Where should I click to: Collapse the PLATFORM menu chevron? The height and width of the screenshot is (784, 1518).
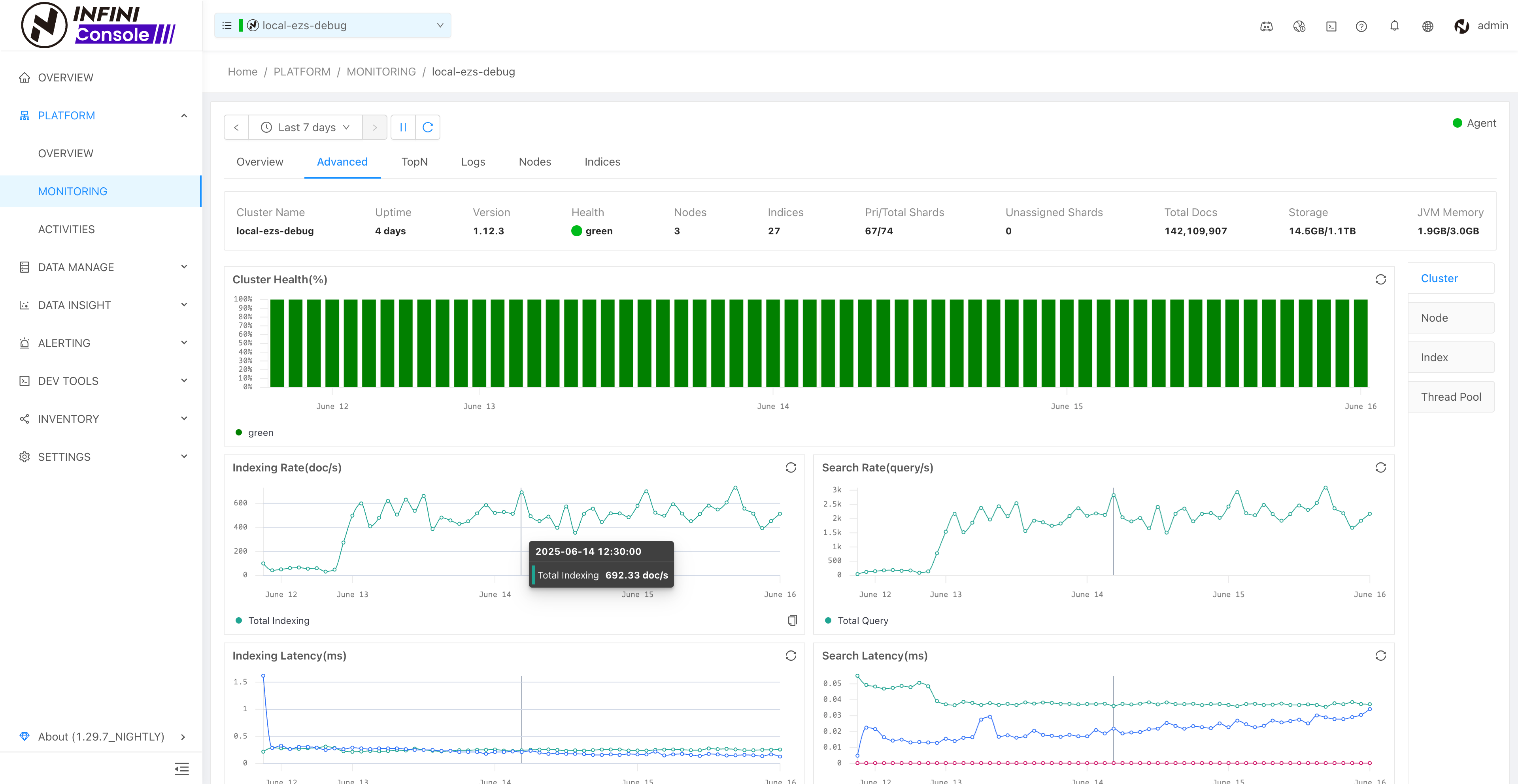[185, 115]
